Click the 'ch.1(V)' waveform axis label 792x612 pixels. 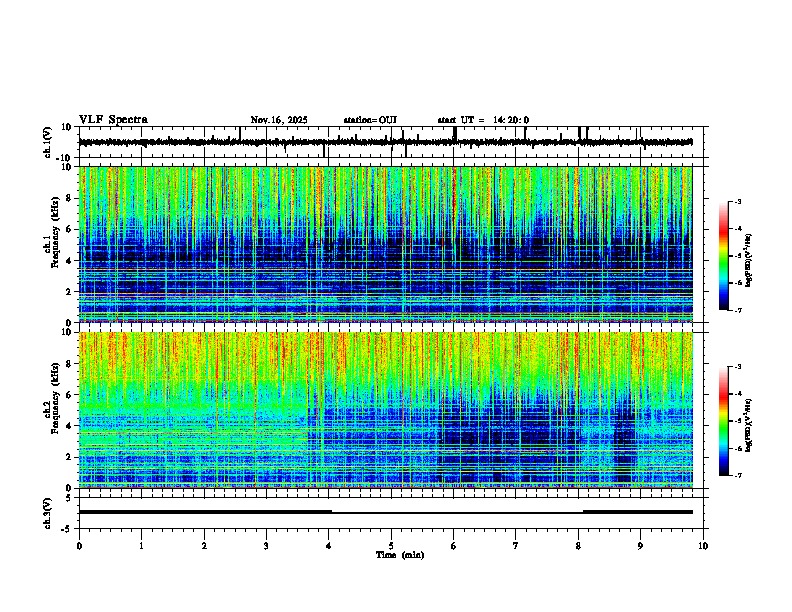tap(47, 142)
